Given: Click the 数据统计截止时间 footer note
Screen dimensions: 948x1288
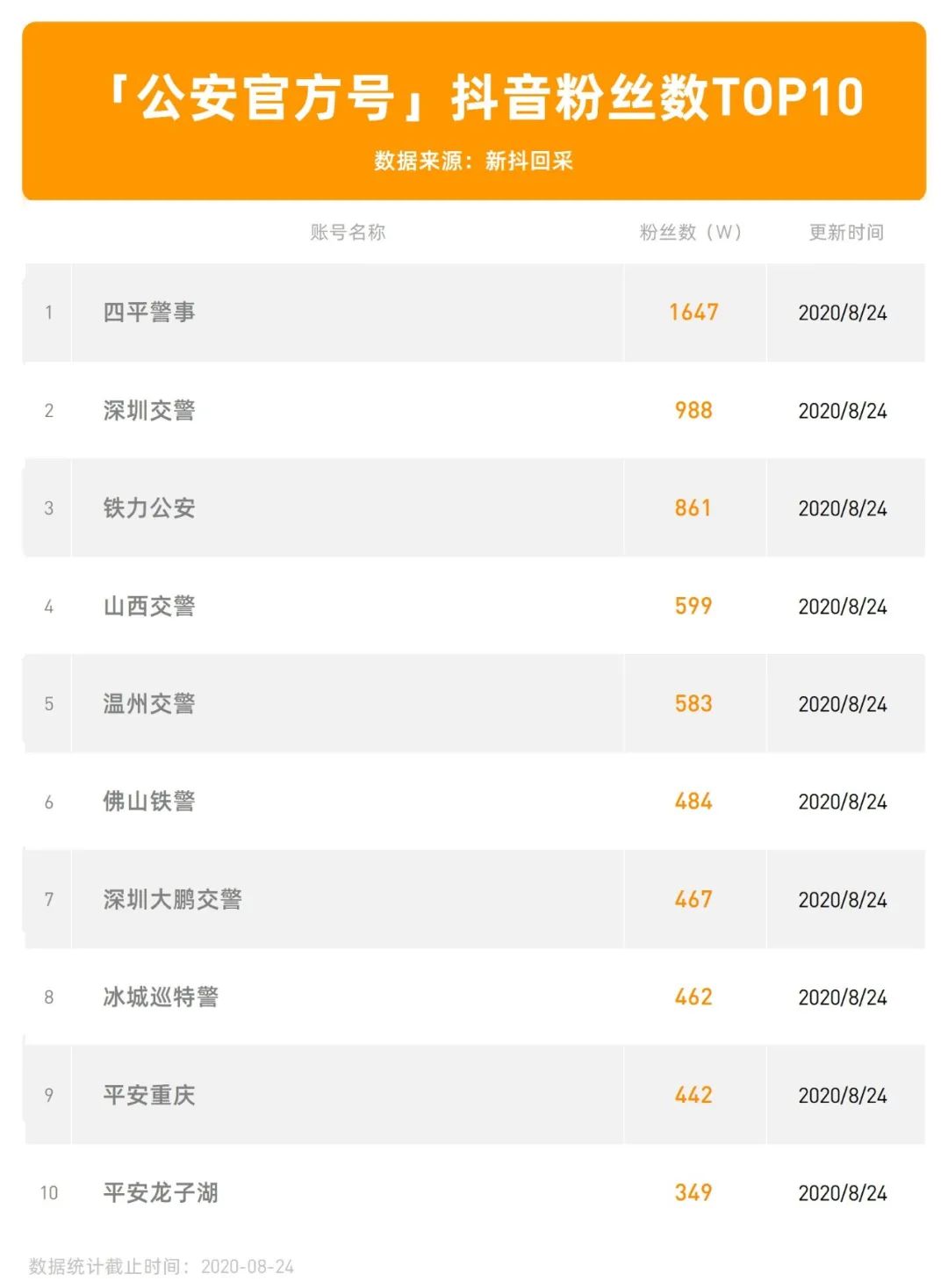Looking at the screenshot, I should pos(162,1266).
